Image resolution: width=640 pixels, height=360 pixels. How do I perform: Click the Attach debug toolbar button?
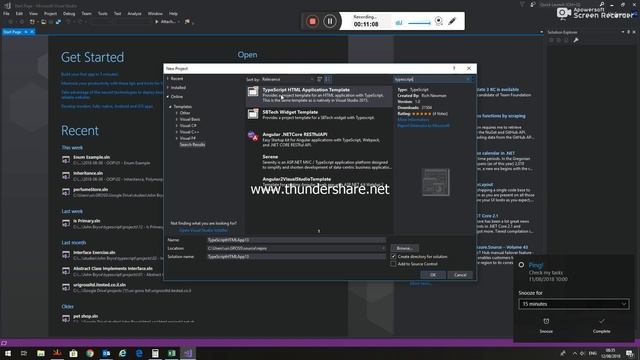point(167,22)
